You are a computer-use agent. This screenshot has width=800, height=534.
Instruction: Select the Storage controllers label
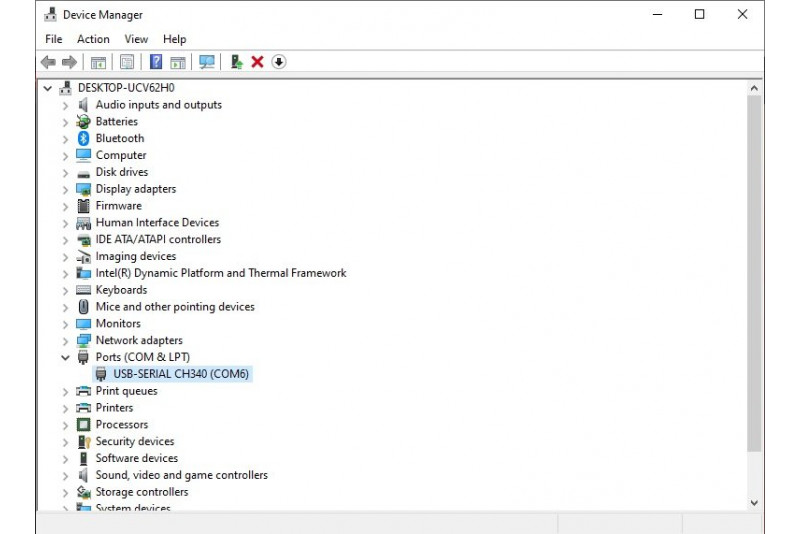click(142, 492)
